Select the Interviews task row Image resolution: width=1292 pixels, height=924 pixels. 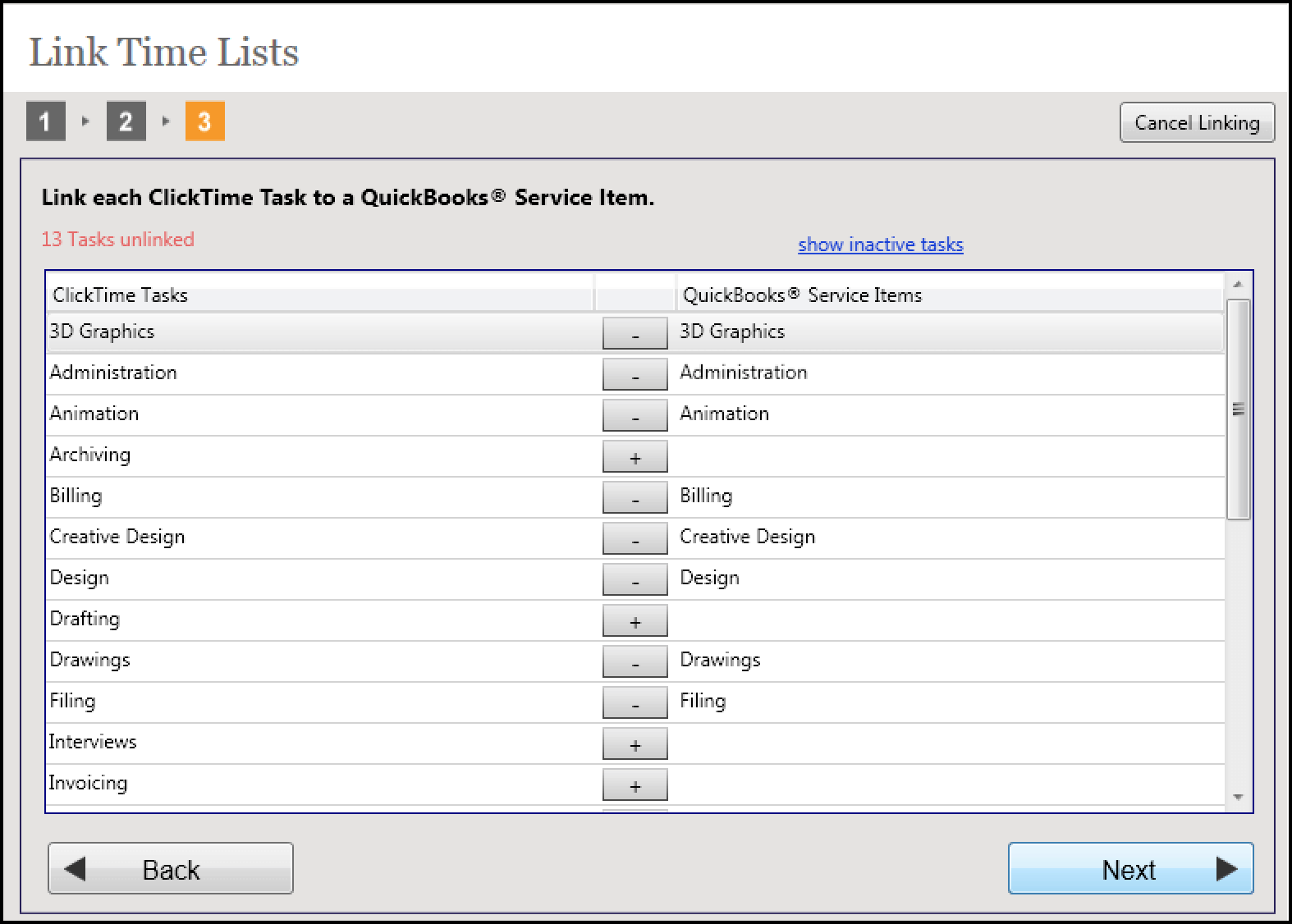click(635, 743)
